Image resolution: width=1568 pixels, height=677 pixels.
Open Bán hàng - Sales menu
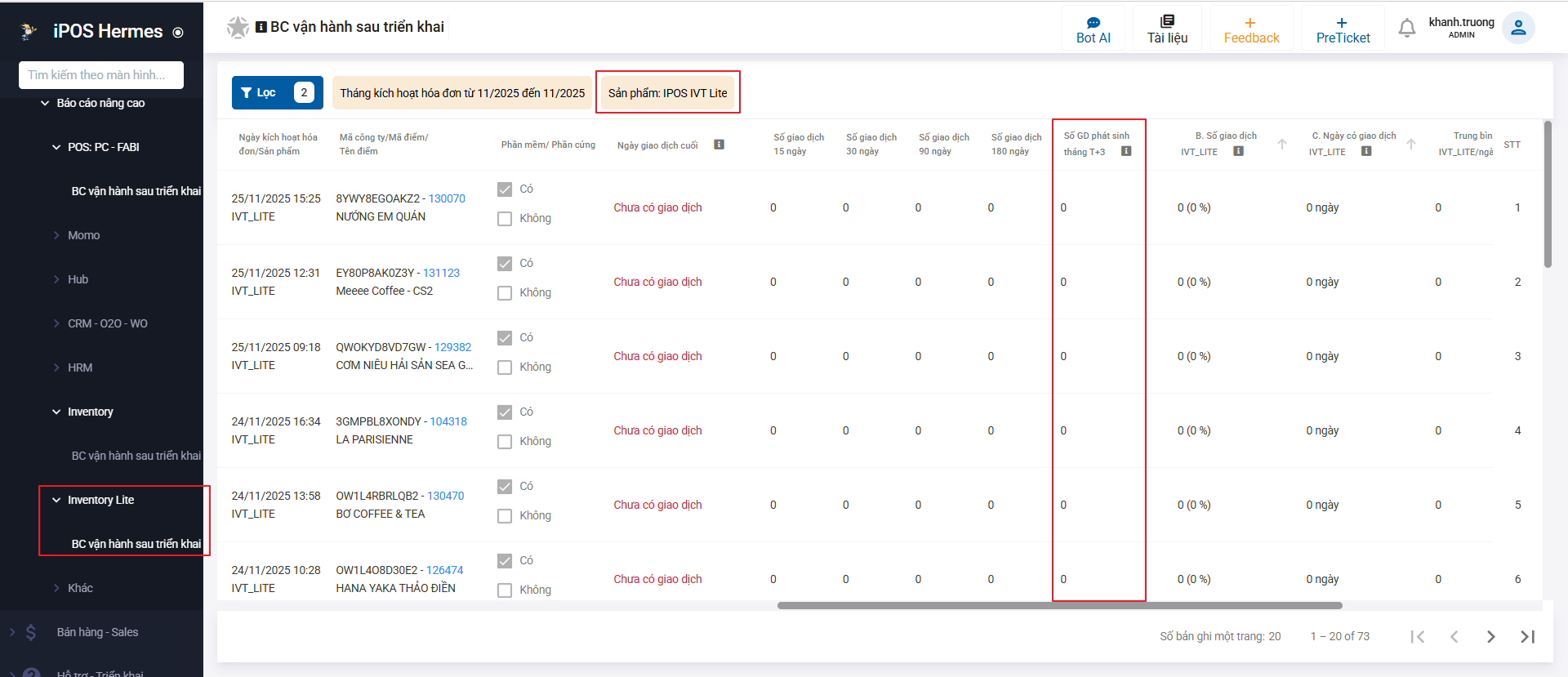(97, 632)
